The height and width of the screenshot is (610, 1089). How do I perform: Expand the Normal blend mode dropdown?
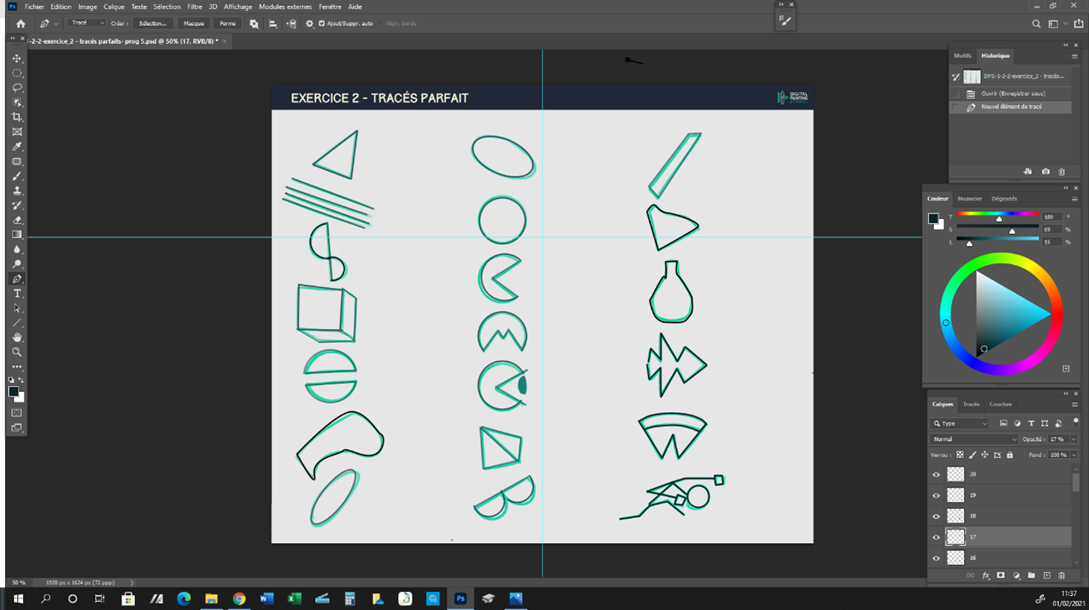pyautogui.click(x=974, y=439)
